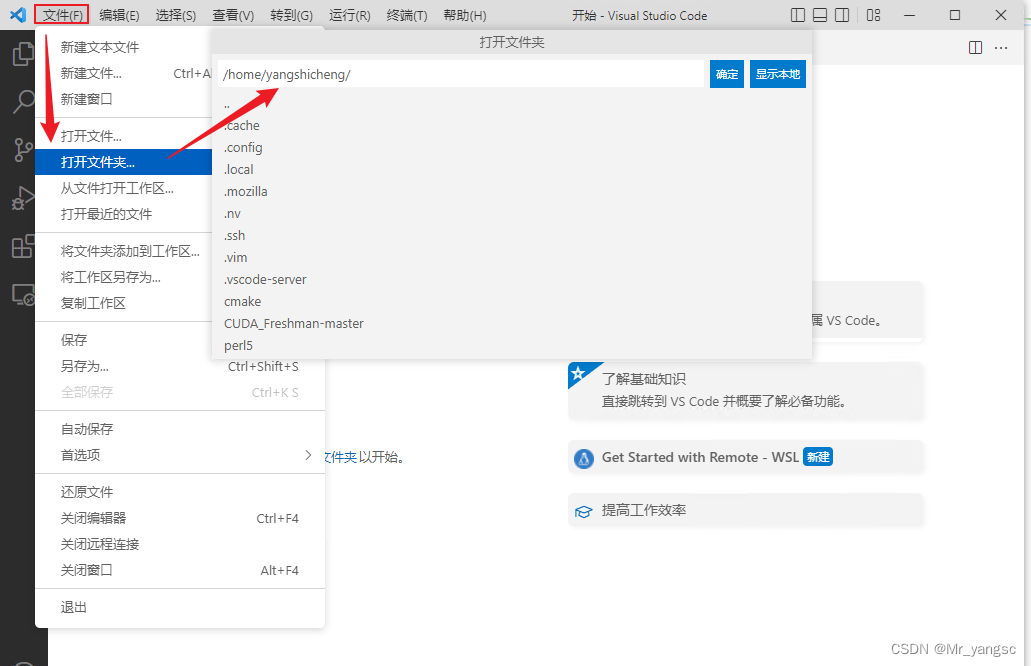The image size is (1031, 666).
Task: Choose 保存 menu entry
Action: 124,340
